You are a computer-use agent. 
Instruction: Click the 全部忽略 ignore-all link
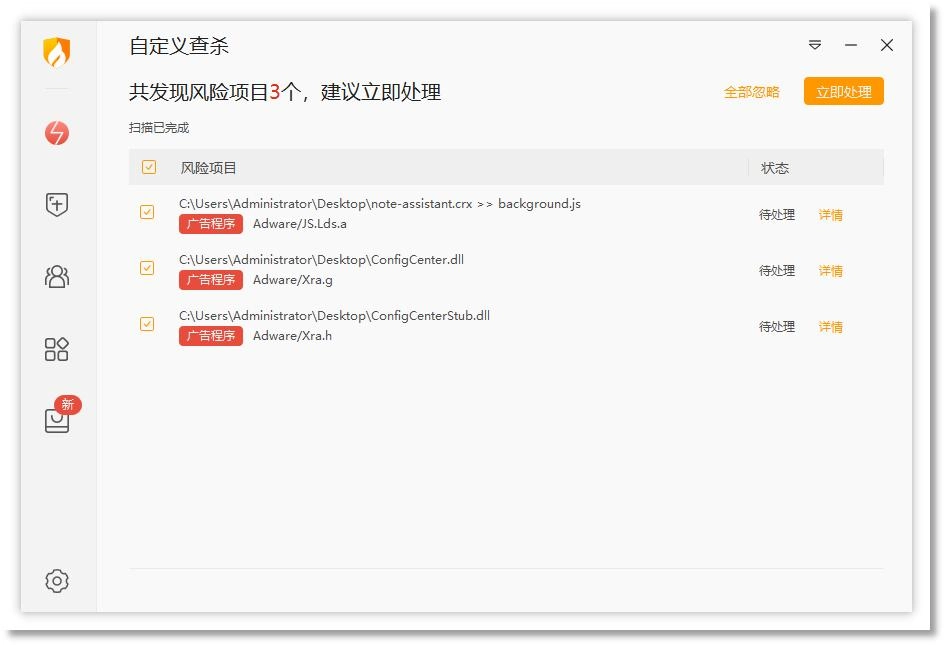tap(751, 90)
